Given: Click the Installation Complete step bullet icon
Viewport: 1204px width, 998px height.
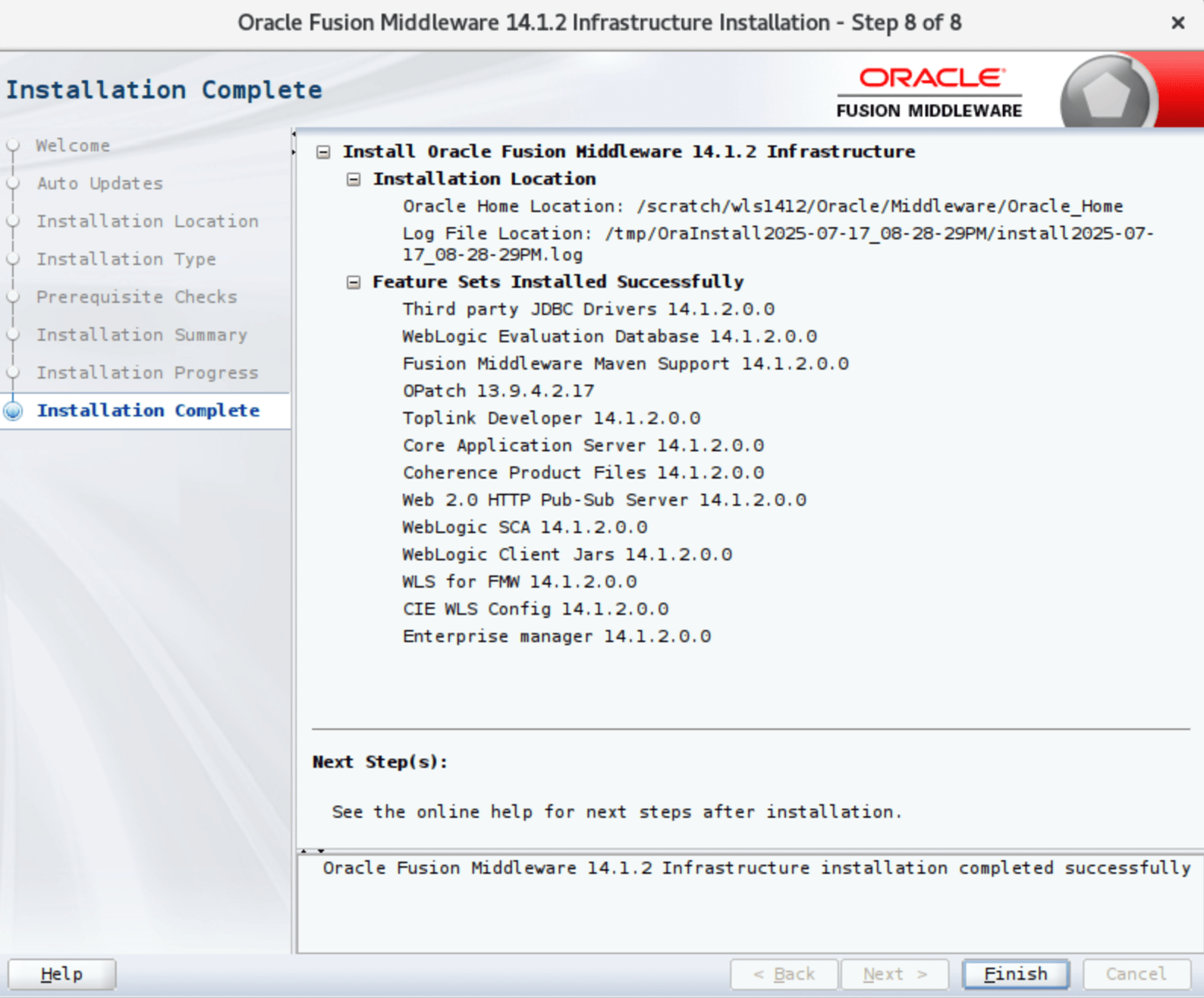Looking at the screenshot, I should [x=13, y=411].
